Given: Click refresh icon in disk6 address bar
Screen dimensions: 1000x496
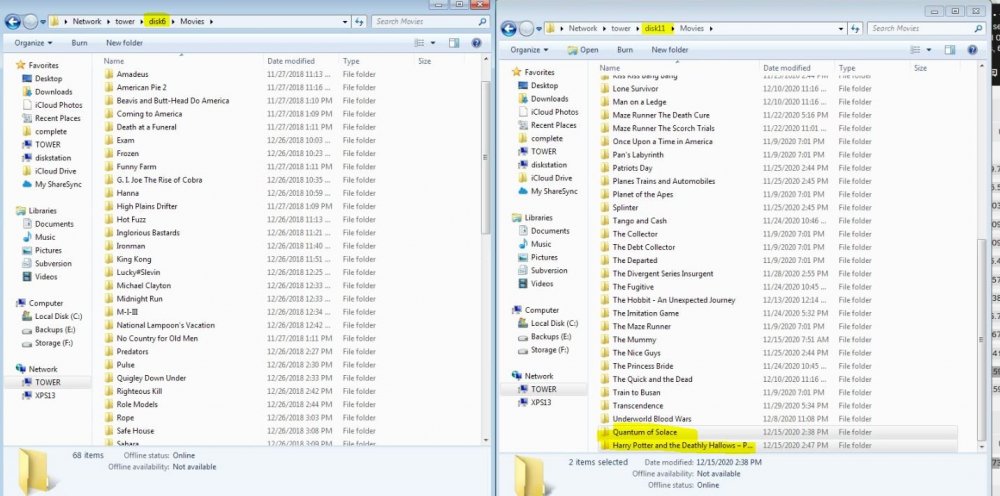Looking at the screenshot, I should (359, 22).
